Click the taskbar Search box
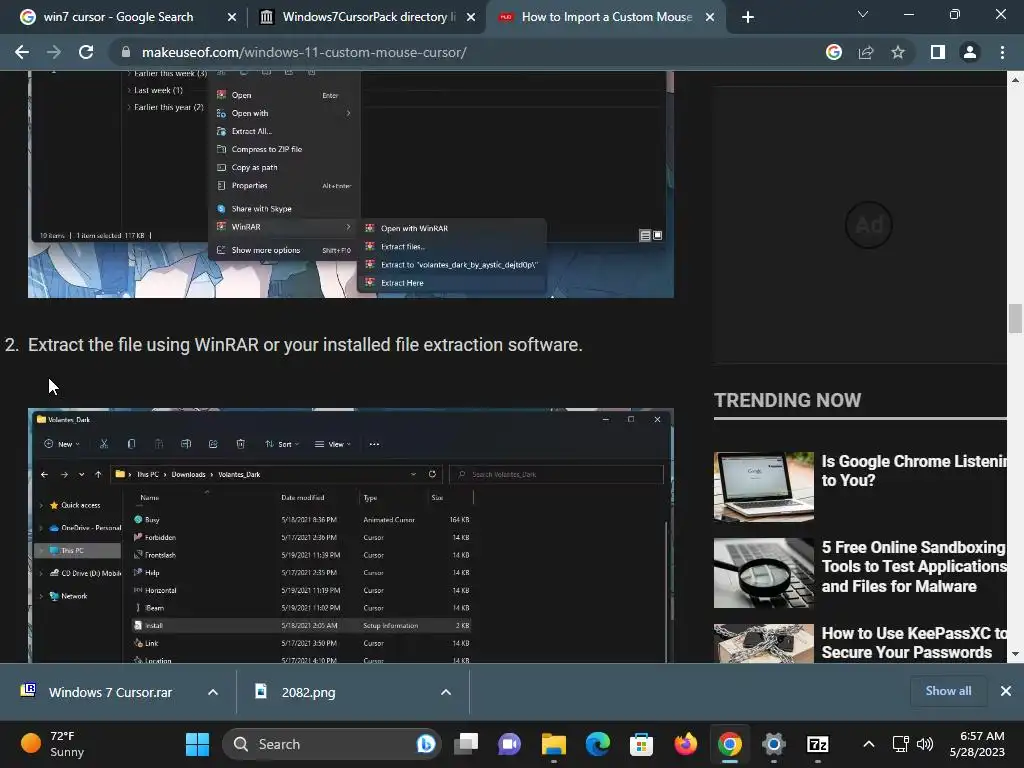 pos(332,744)
